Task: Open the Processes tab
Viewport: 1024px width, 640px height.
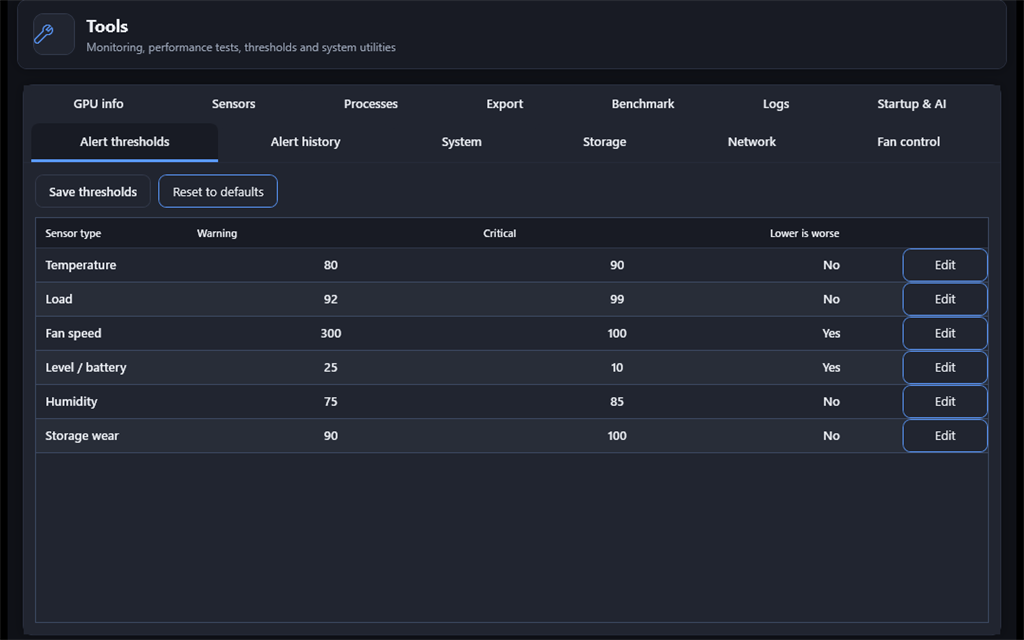Action: [370, 104]
